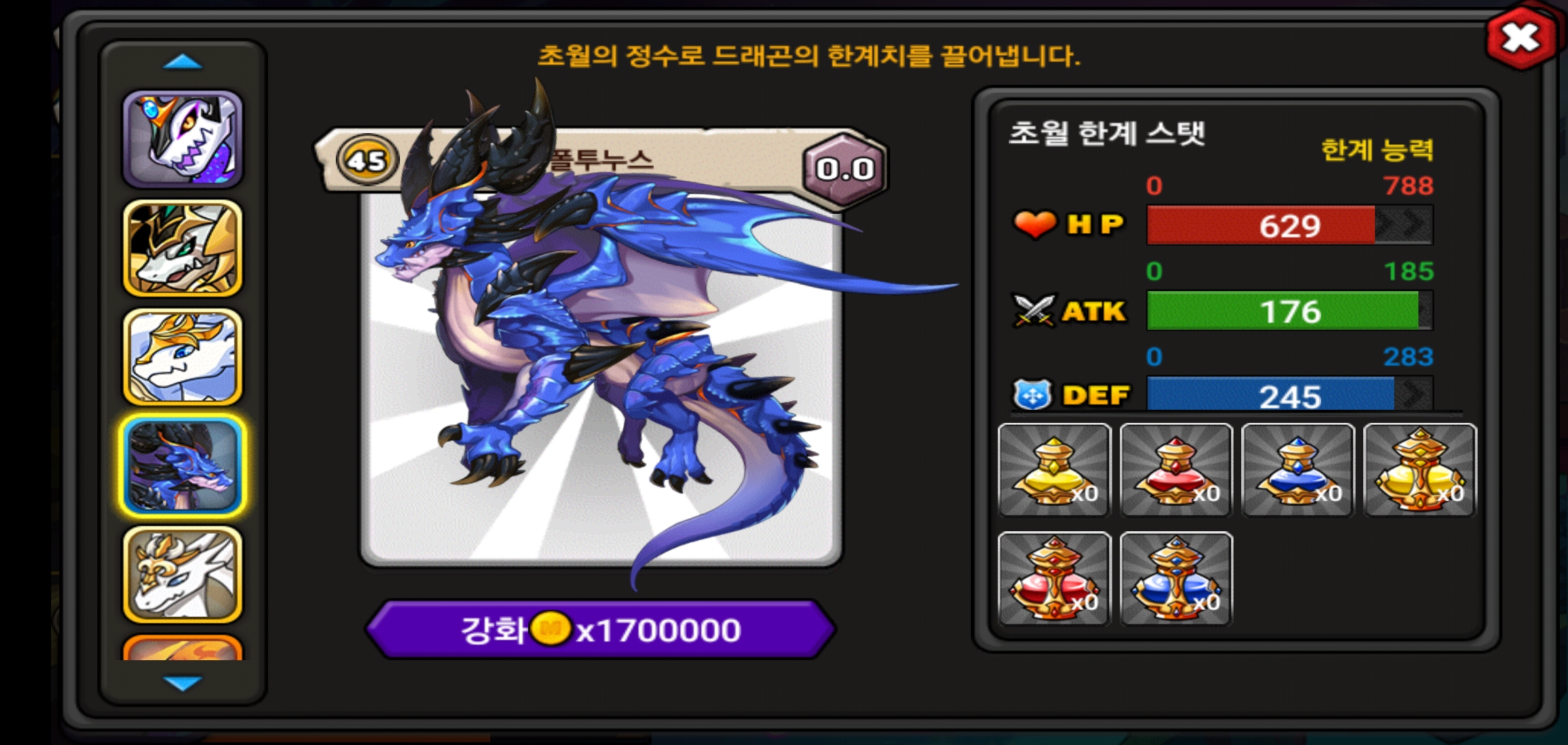This screenshot has width=1568, height=745.
Task: Select the yellow essence potion
Action: pos(1054,470)
